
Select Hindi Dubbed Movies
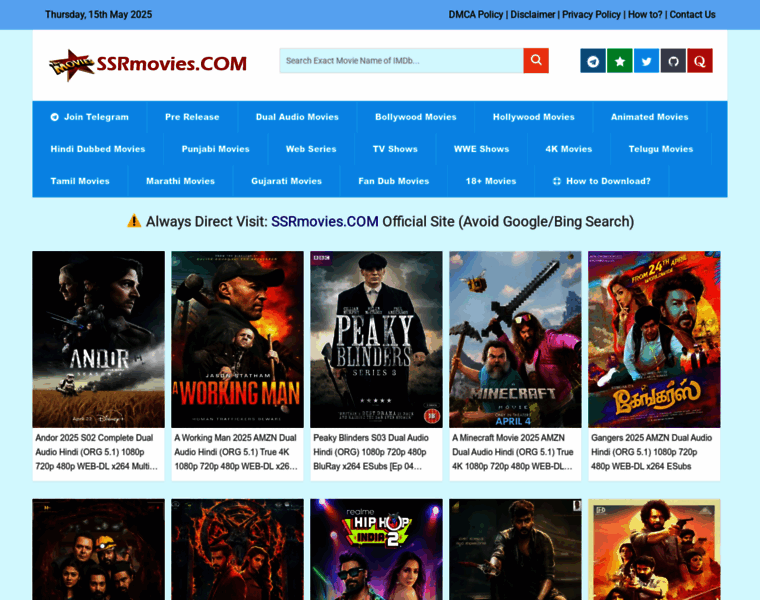[98, 149]
